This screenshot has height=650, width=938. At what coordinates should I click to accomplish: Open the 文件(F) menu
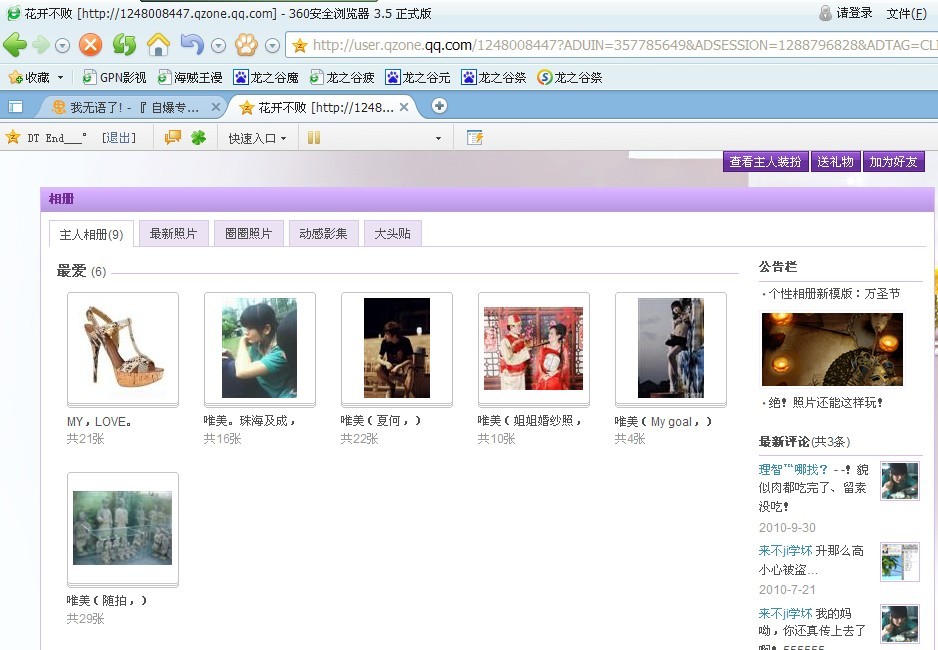click(x=906, y=13)
